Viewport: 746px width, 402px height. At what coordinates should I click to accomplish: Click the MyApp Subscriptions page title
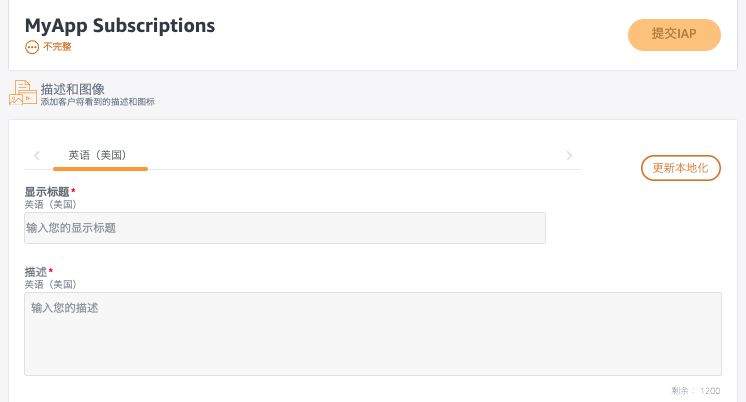pos(120,26)
